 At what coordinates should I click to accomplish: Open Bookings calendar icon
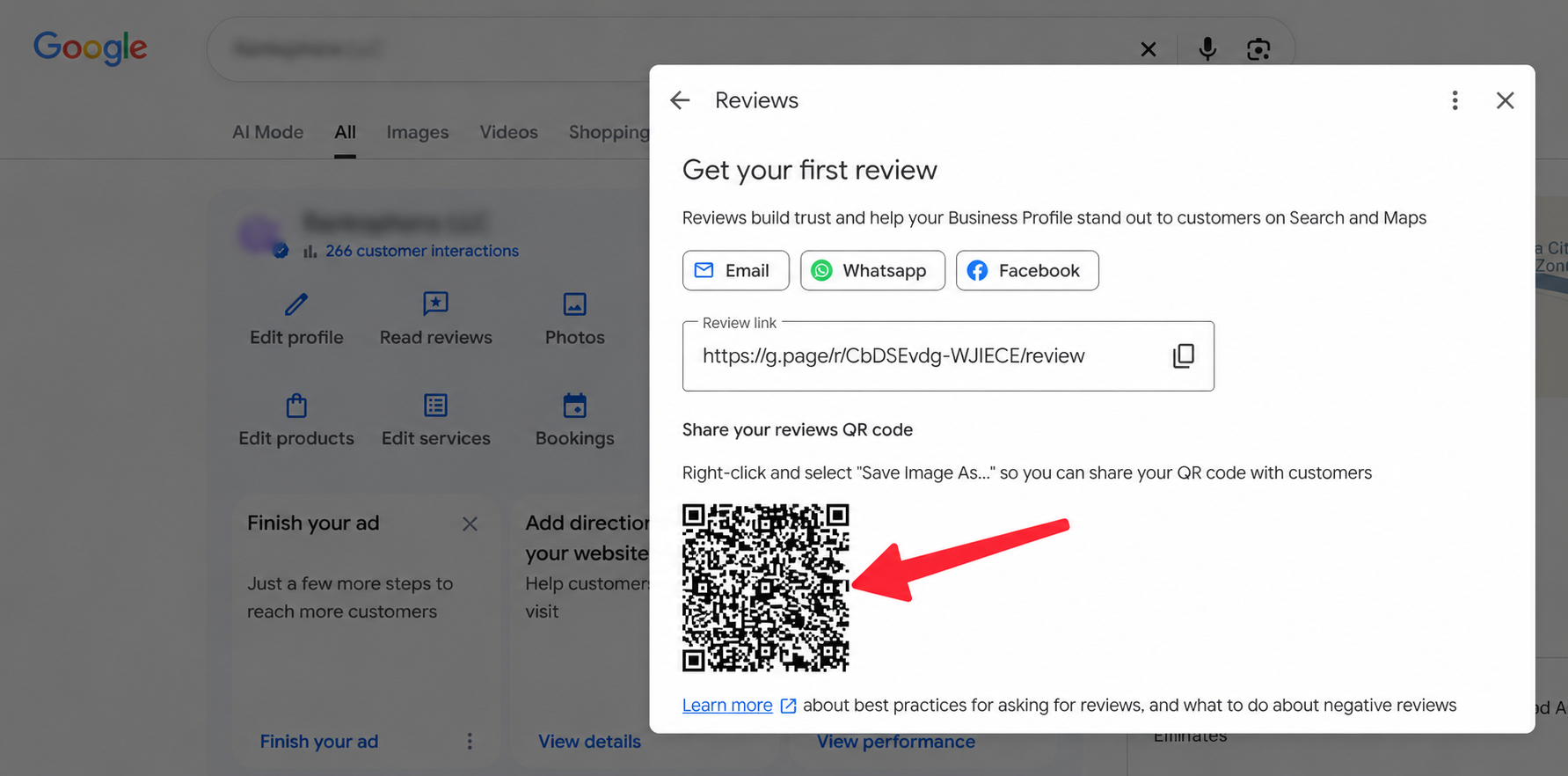pyautogui.click(x=574, y=406)
